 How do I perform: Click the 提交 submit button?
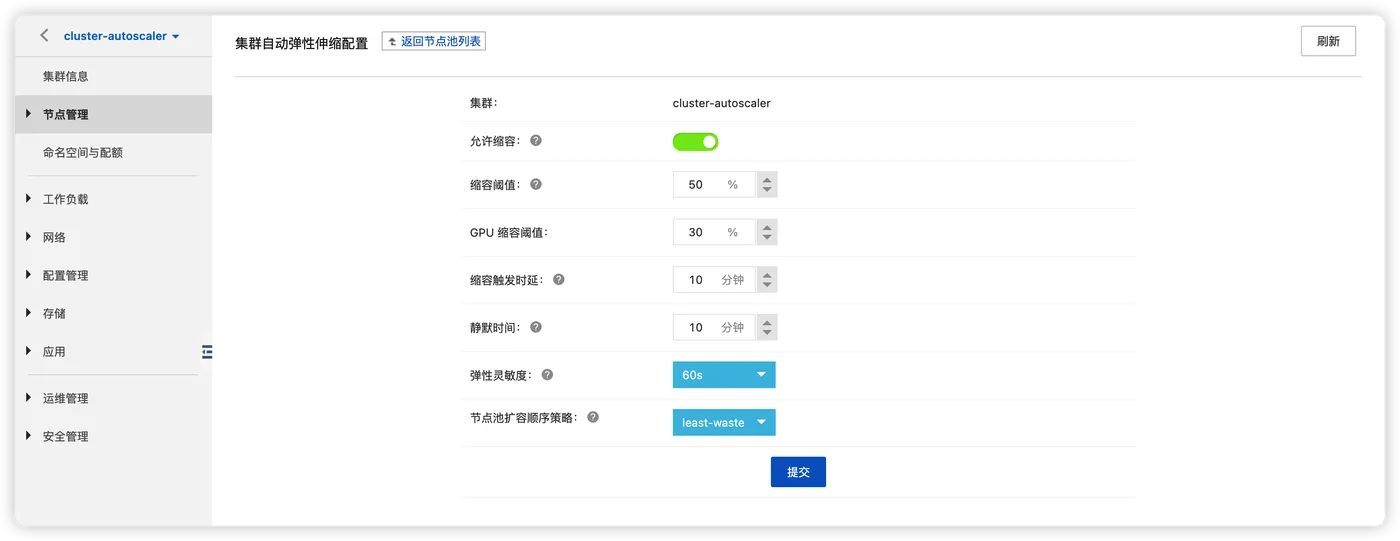(x=798, y=472)
